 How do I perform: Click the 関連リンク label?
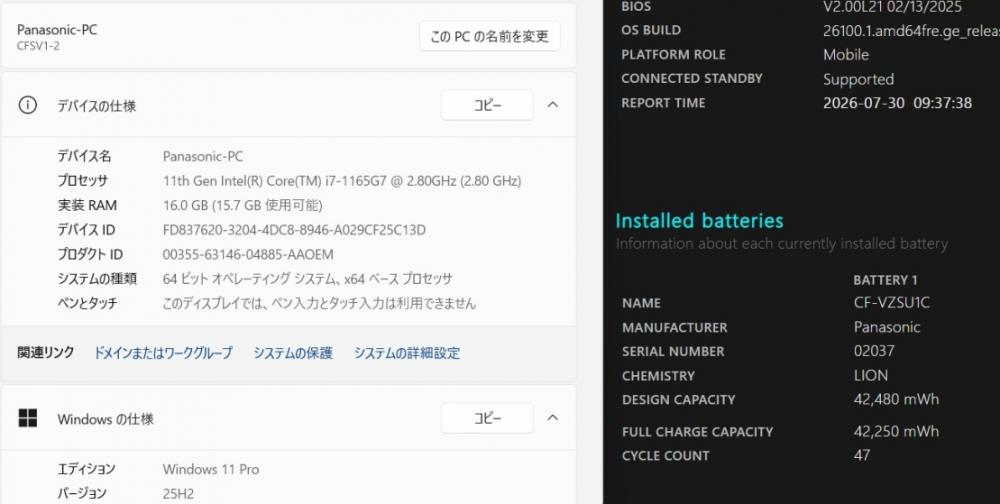pos(45,352)
